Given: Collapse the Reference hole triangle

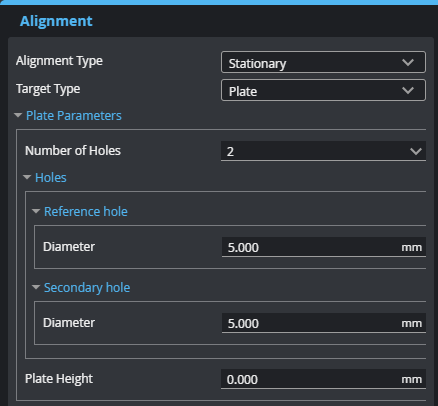Looking at the screenshot, I should pos(36,211).
